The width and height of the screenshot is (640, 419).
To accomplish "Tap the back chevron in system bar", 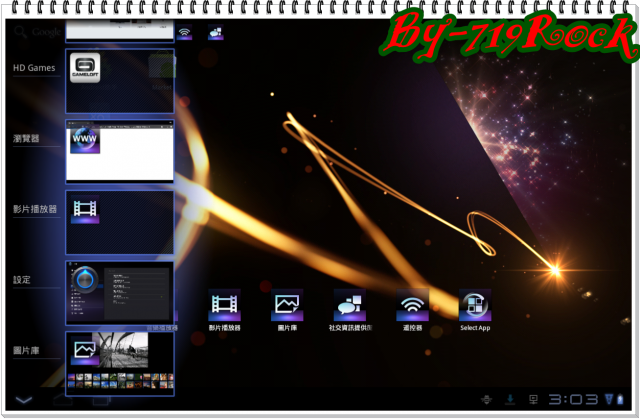I will 24,399.
